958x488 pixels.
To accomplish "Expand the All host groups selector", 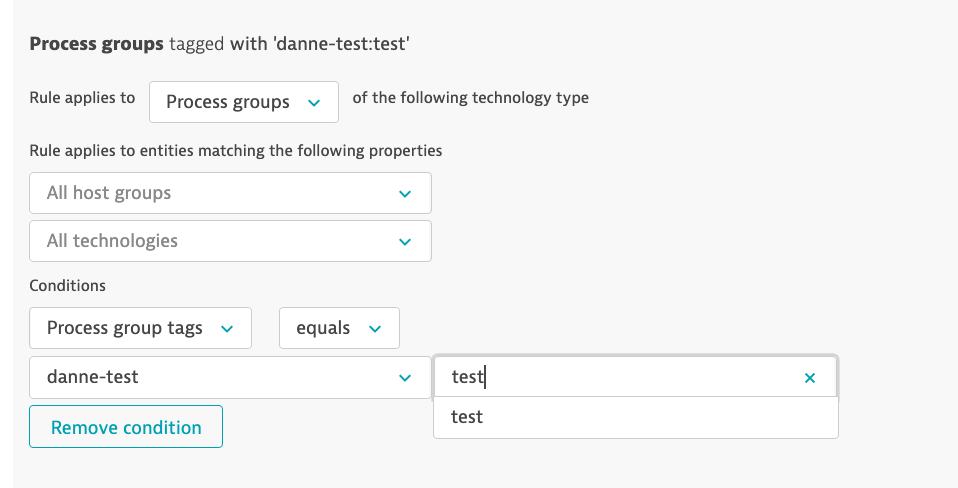I will point(230,193).
